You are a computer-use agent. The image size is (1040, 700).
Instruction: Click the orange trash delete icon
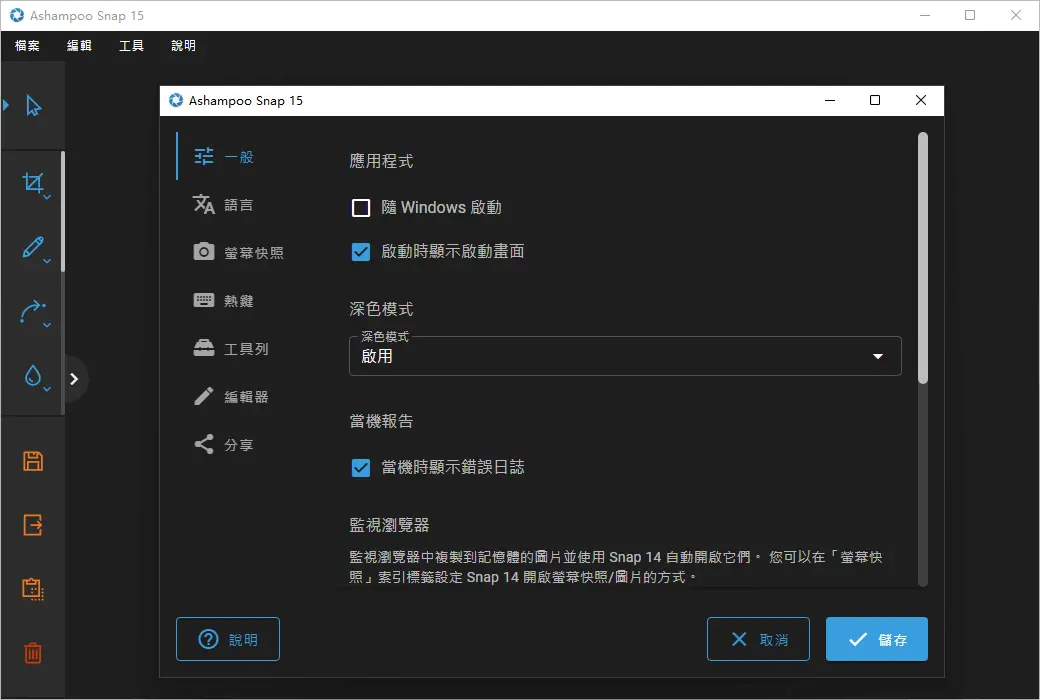pyautogui.click(x=33, y=653)
